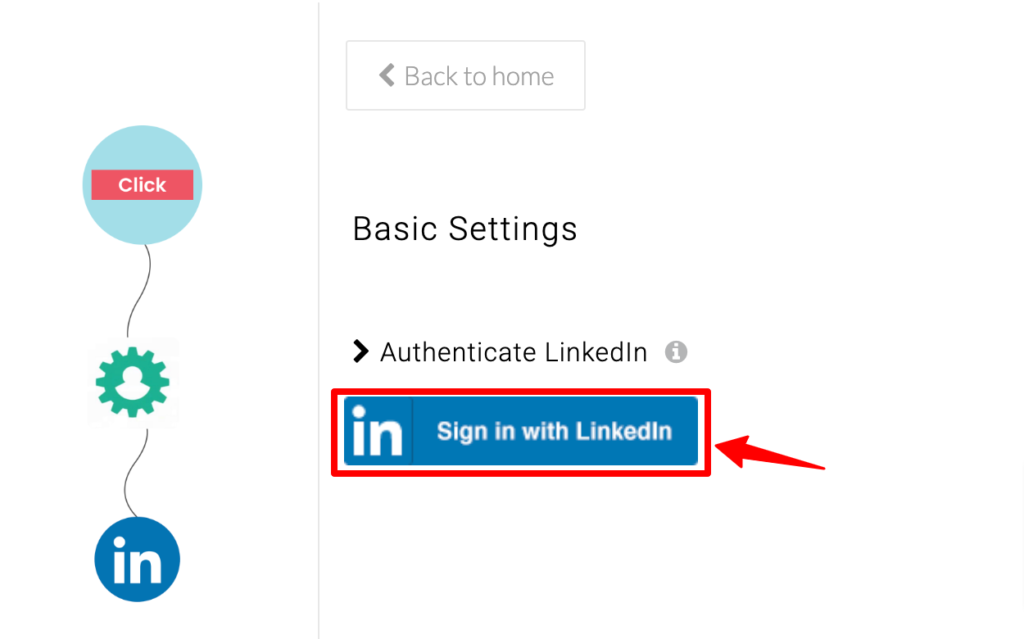Screen dimensions: 1024x639
Task: Expand the Authenticate LinkedIn chevron
Action: [360, 351]
